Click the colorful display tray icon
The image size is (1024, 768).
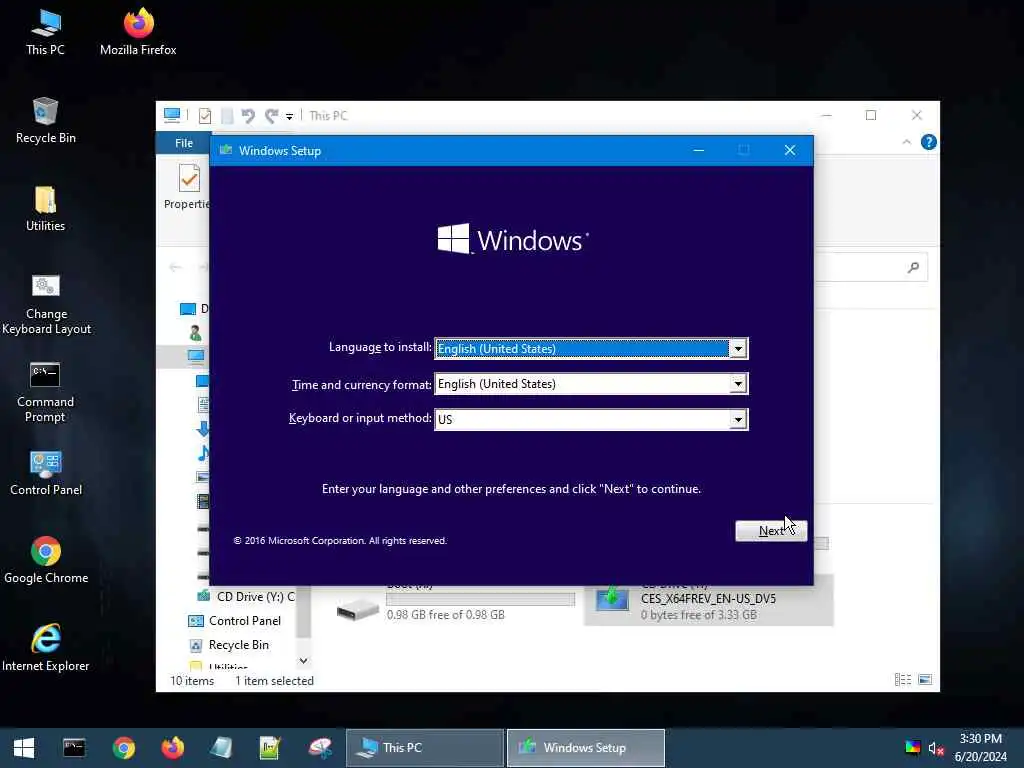click(x=912, y=748)
